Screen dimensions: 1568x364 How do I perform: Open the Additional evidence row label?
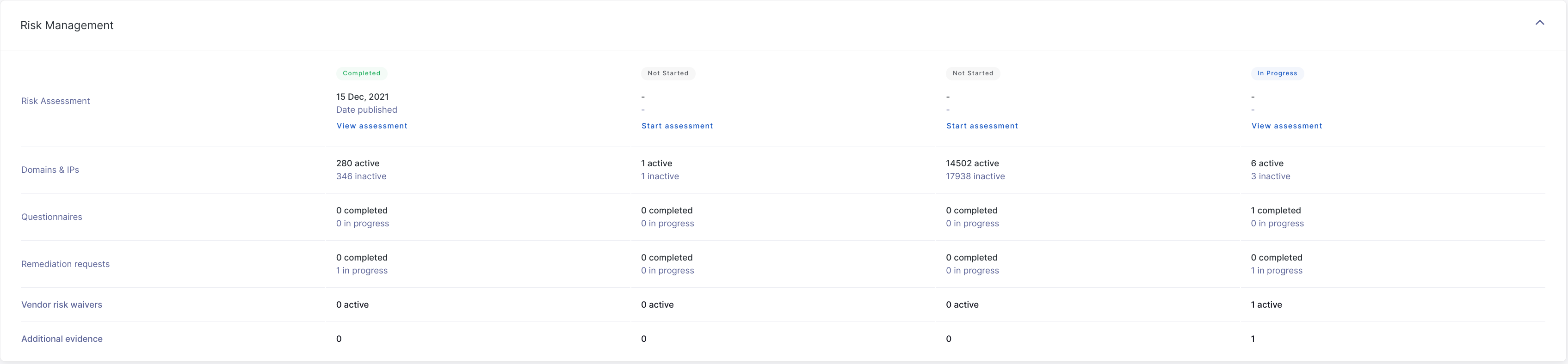62,339
